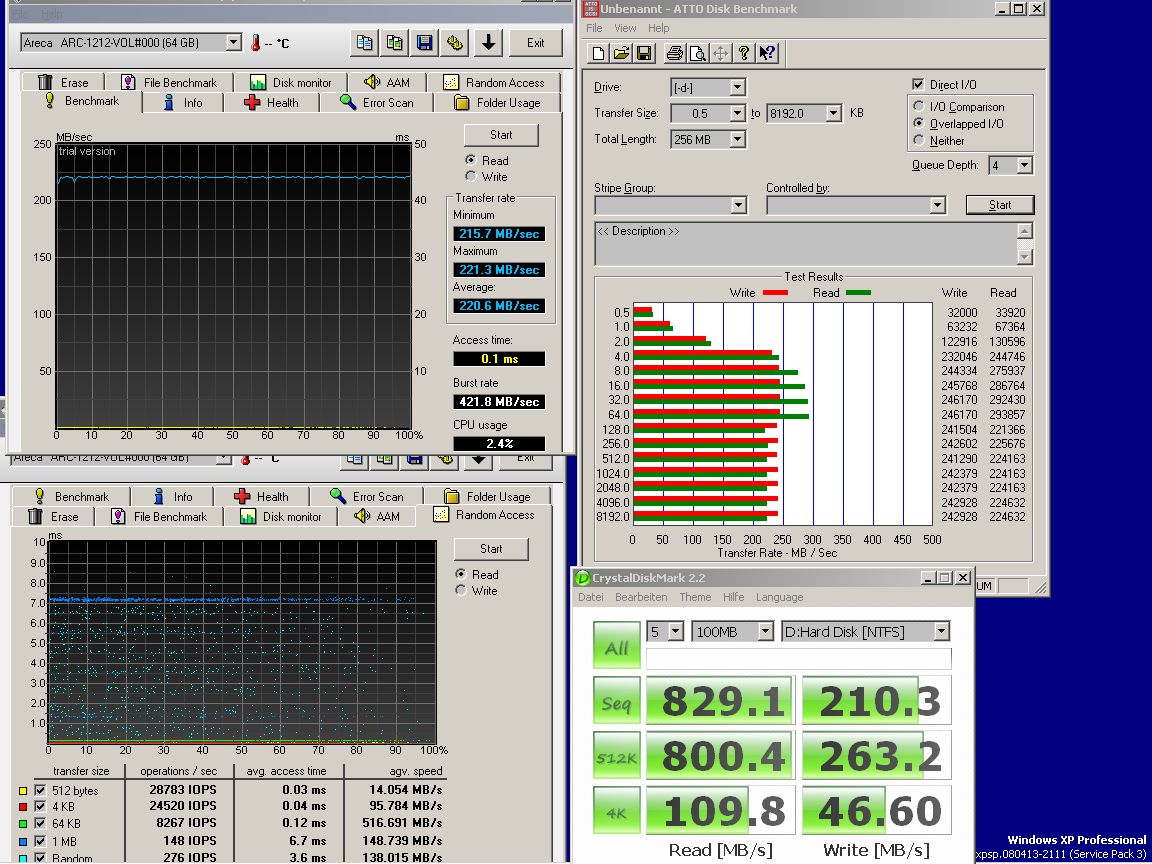Screen dimensions: 1152x864
Task: Click the save screenshot floppy icon in HD Tune
Action: click(425, 42)
